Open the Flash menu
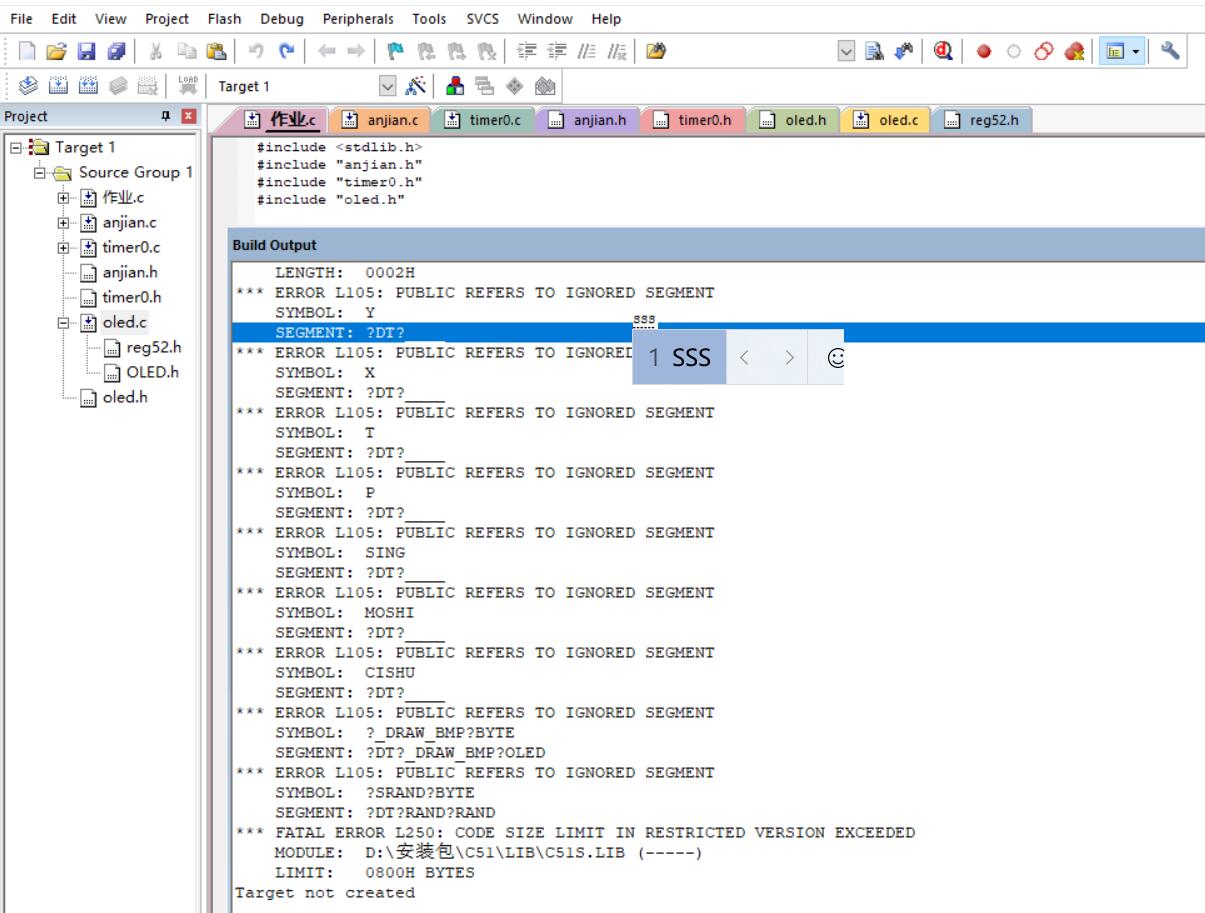This screenshot has height=913, width=1205. (x=225, y=18)
